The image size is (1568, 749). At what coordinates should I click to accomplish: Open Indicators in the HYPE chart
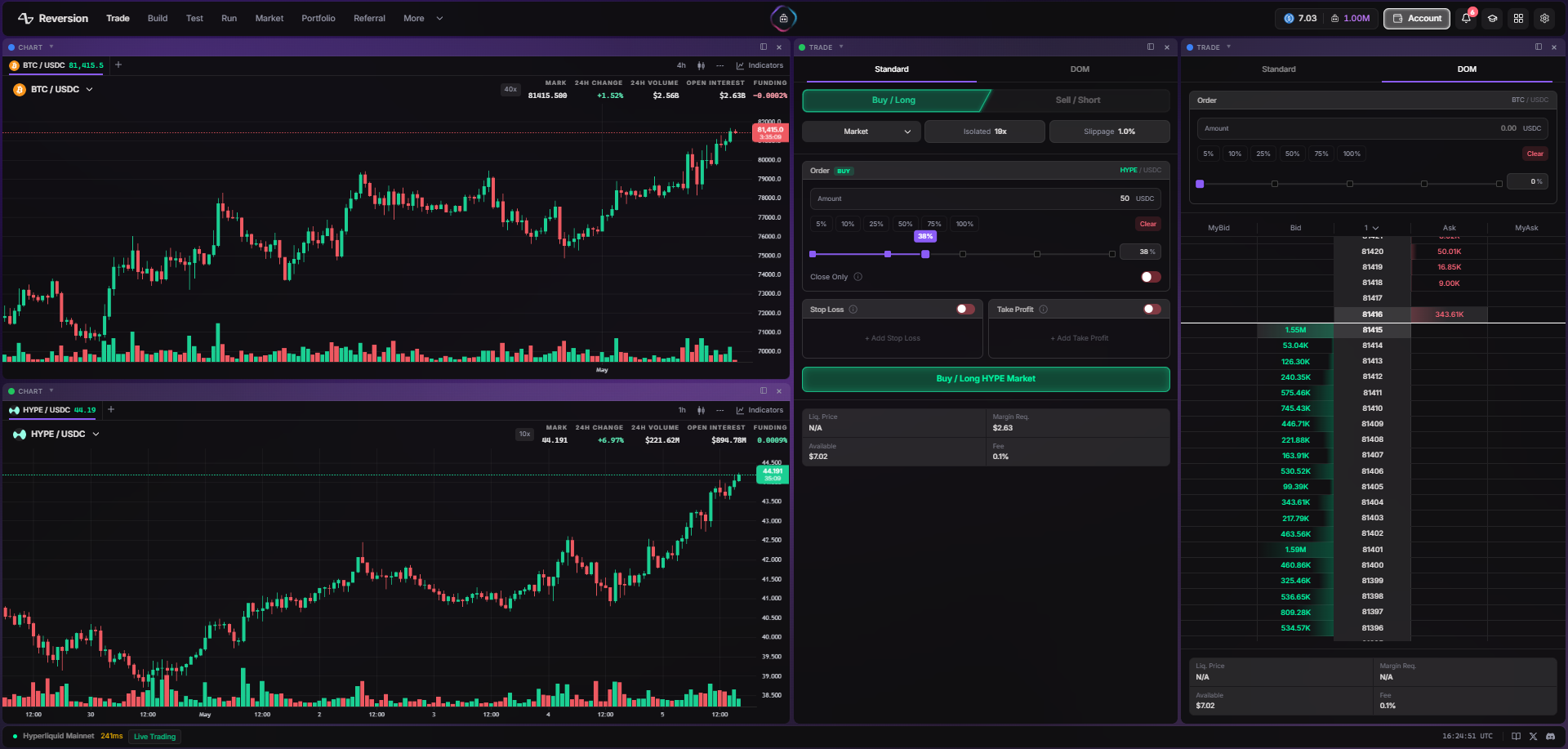[759, 410]
